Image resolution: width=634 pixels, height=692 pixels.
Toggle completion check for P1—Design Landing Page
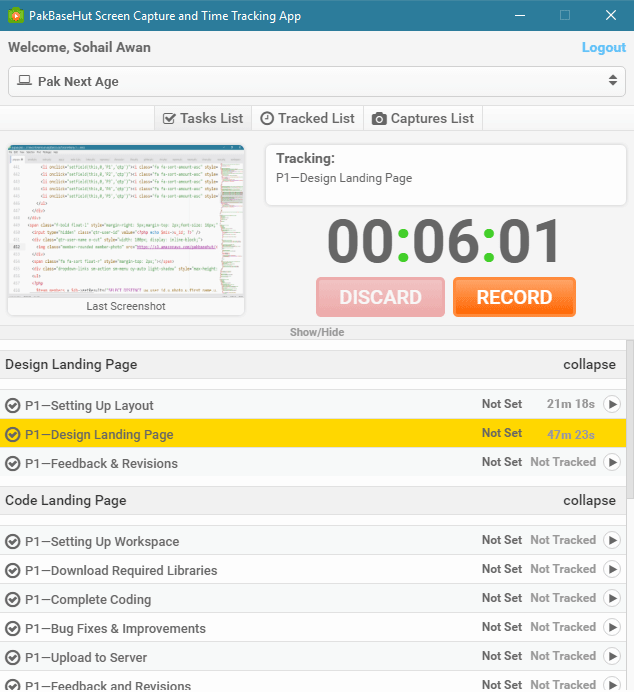pos(13,434)
